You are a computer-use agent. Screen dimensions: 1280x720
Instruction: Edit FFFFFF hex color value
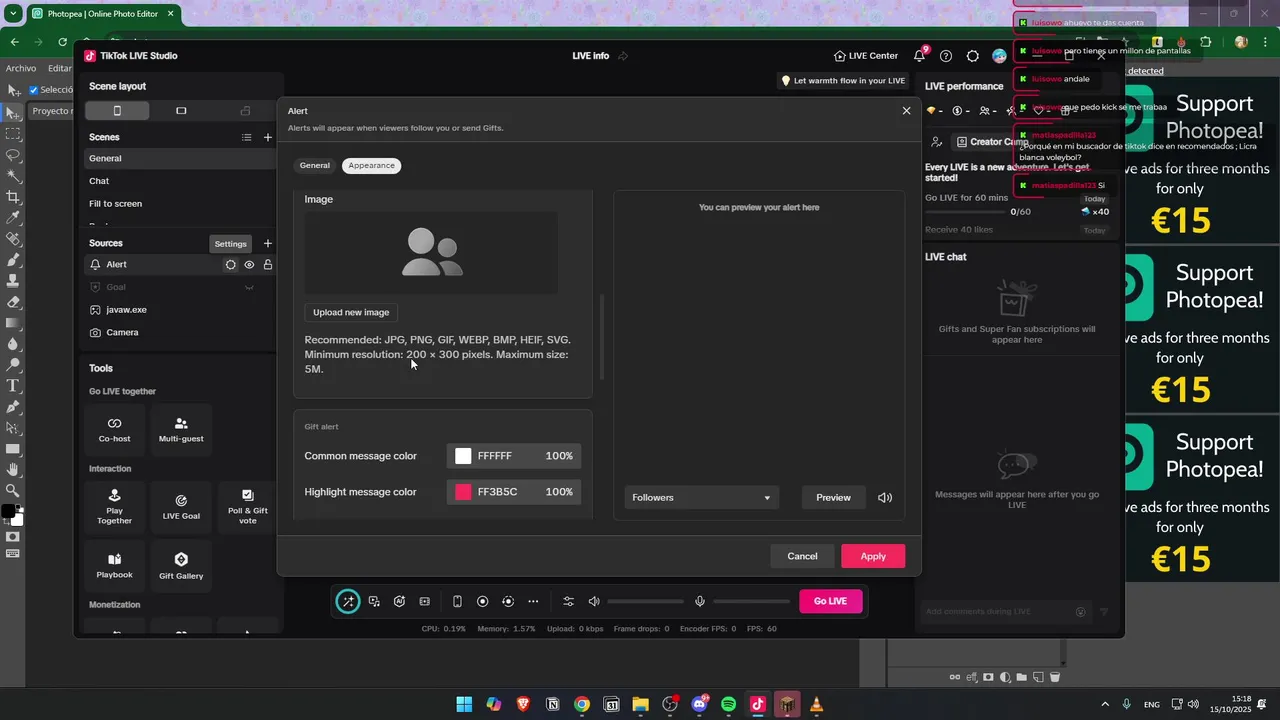(495, 456)
